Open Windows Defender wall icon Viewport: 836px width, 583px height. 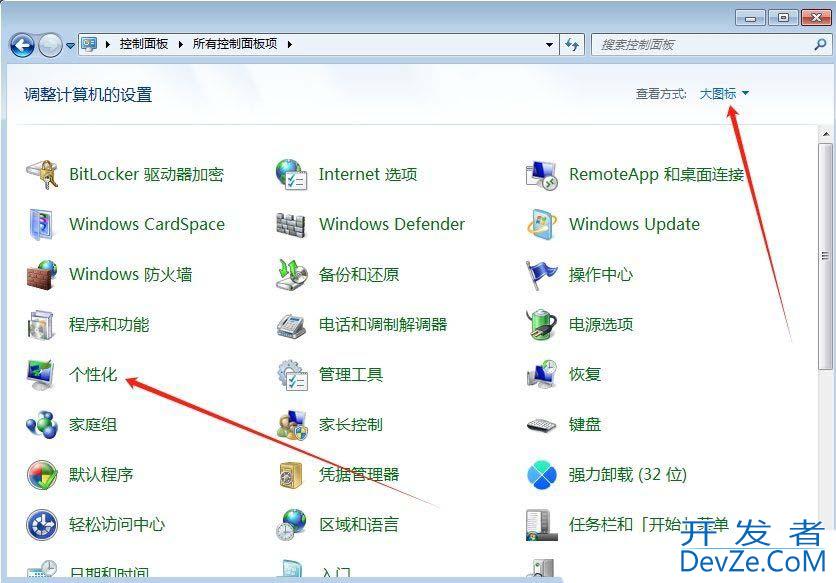[291, 225]
